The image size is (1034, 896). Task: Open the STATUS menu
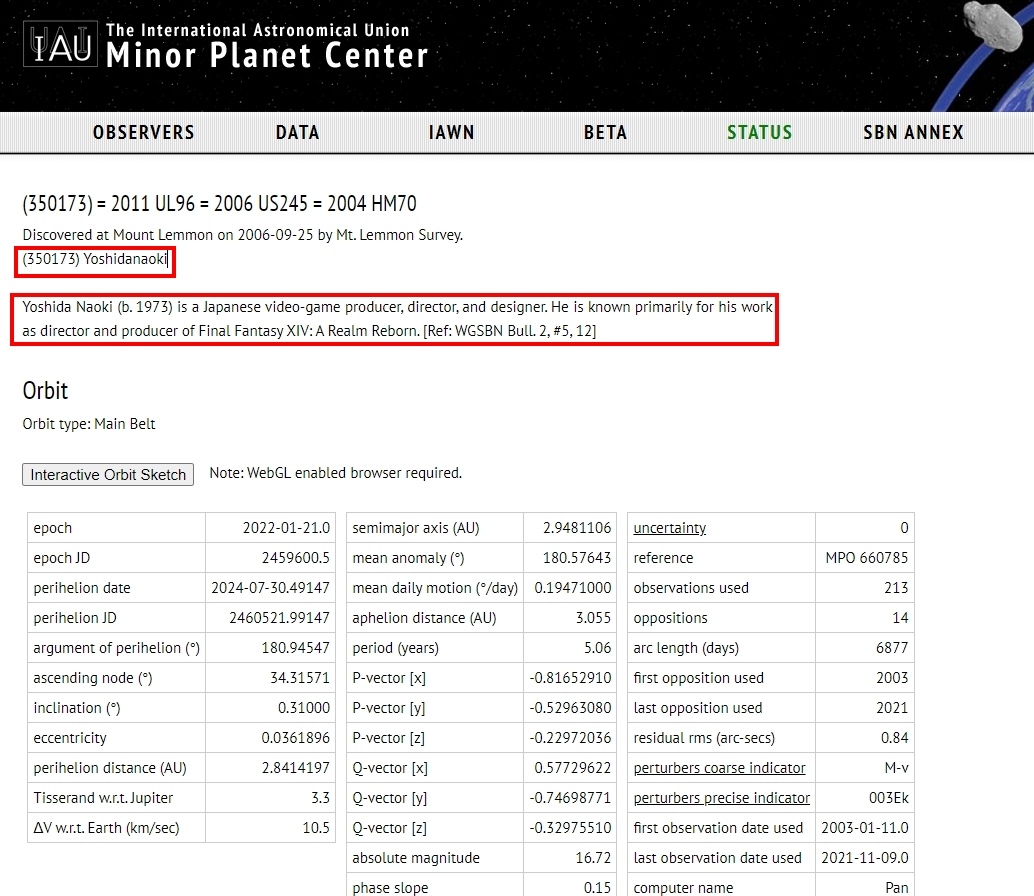click(x=760, y=133)
